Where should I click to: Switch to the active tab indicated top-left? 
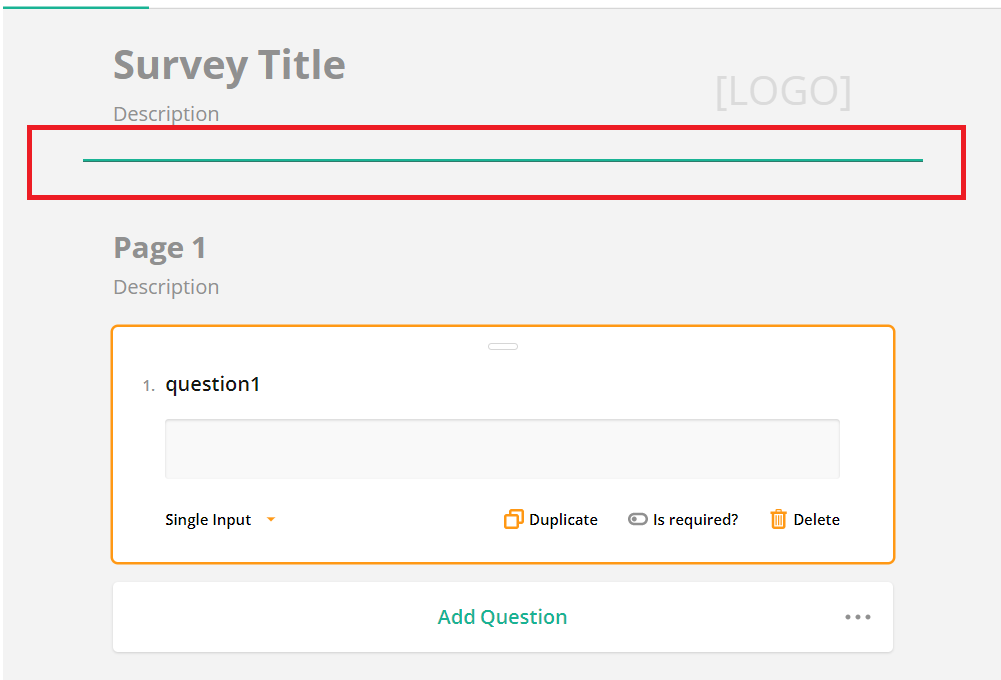click(x=74, y=7)
